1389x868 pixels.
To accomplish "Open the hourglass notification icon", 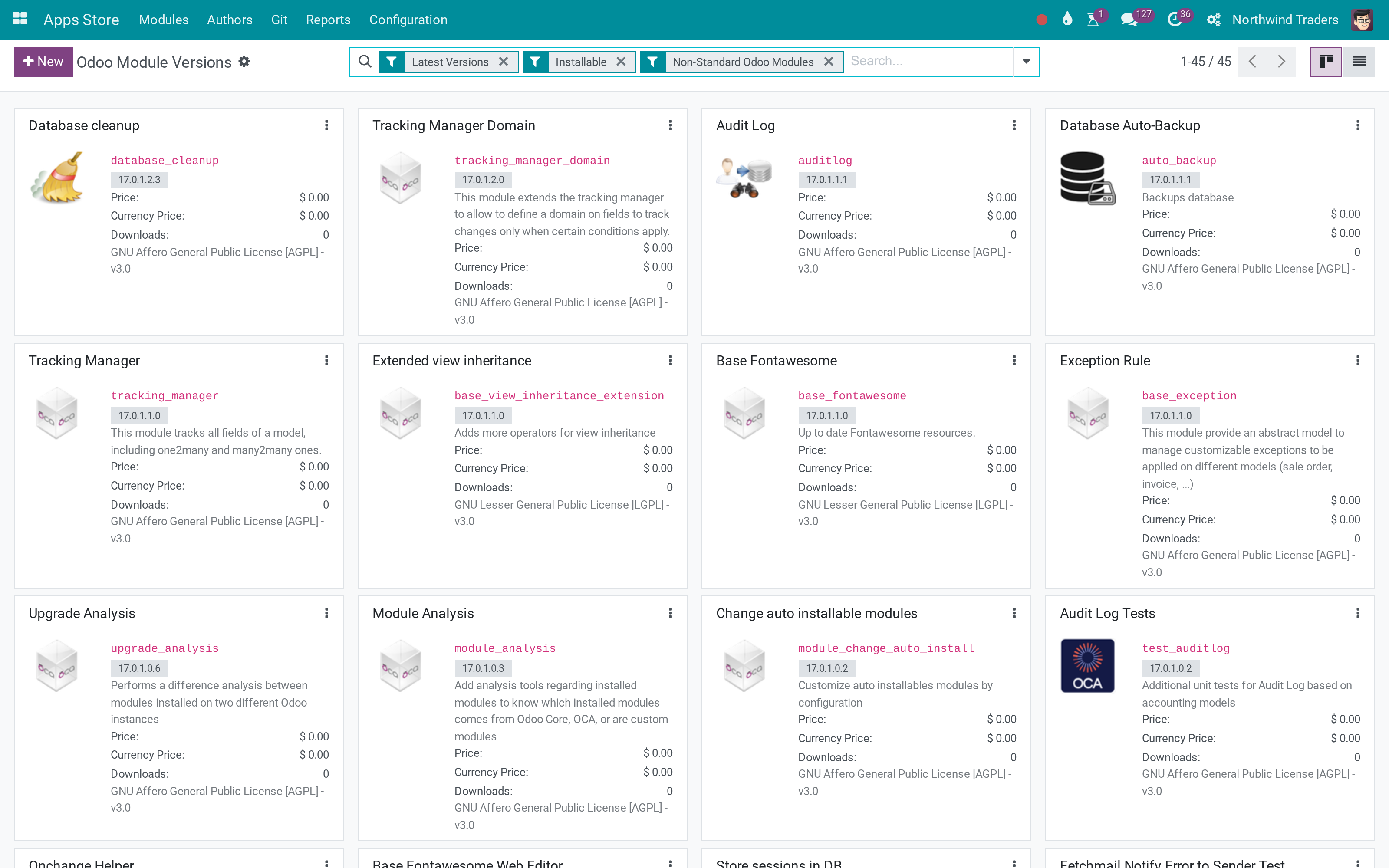I will [1093, 20].
